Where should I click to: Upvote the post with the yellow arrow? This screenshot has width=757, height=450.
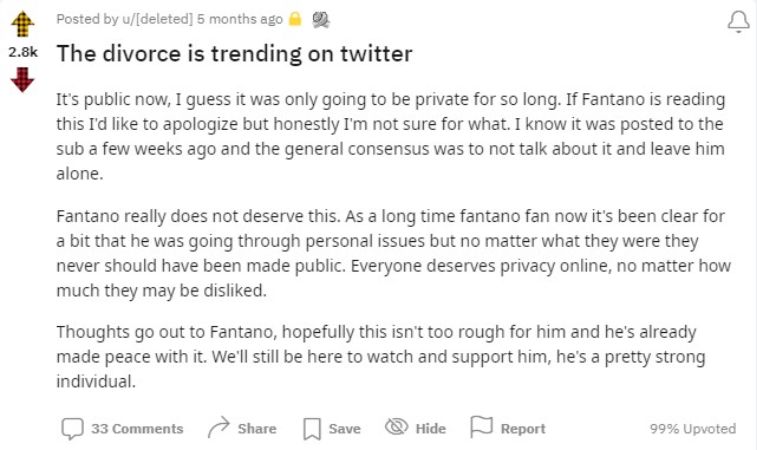coord(22,24)
